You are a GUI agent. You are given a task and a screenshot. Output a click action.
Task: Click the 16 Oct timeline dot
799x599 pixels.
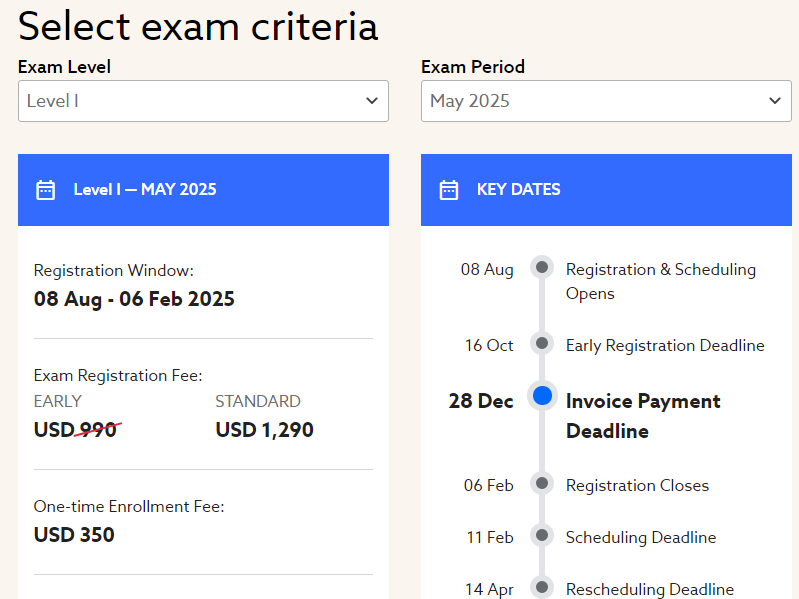542,343
